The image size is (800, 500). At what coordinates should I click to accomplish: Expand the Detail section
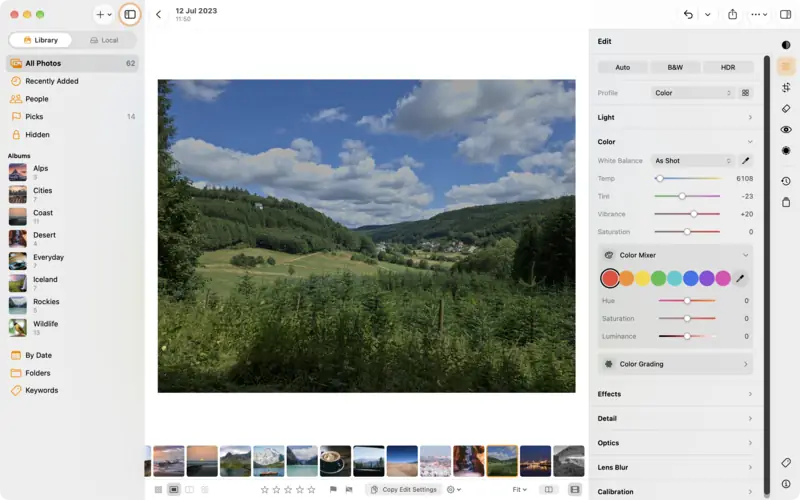[675, 418]
